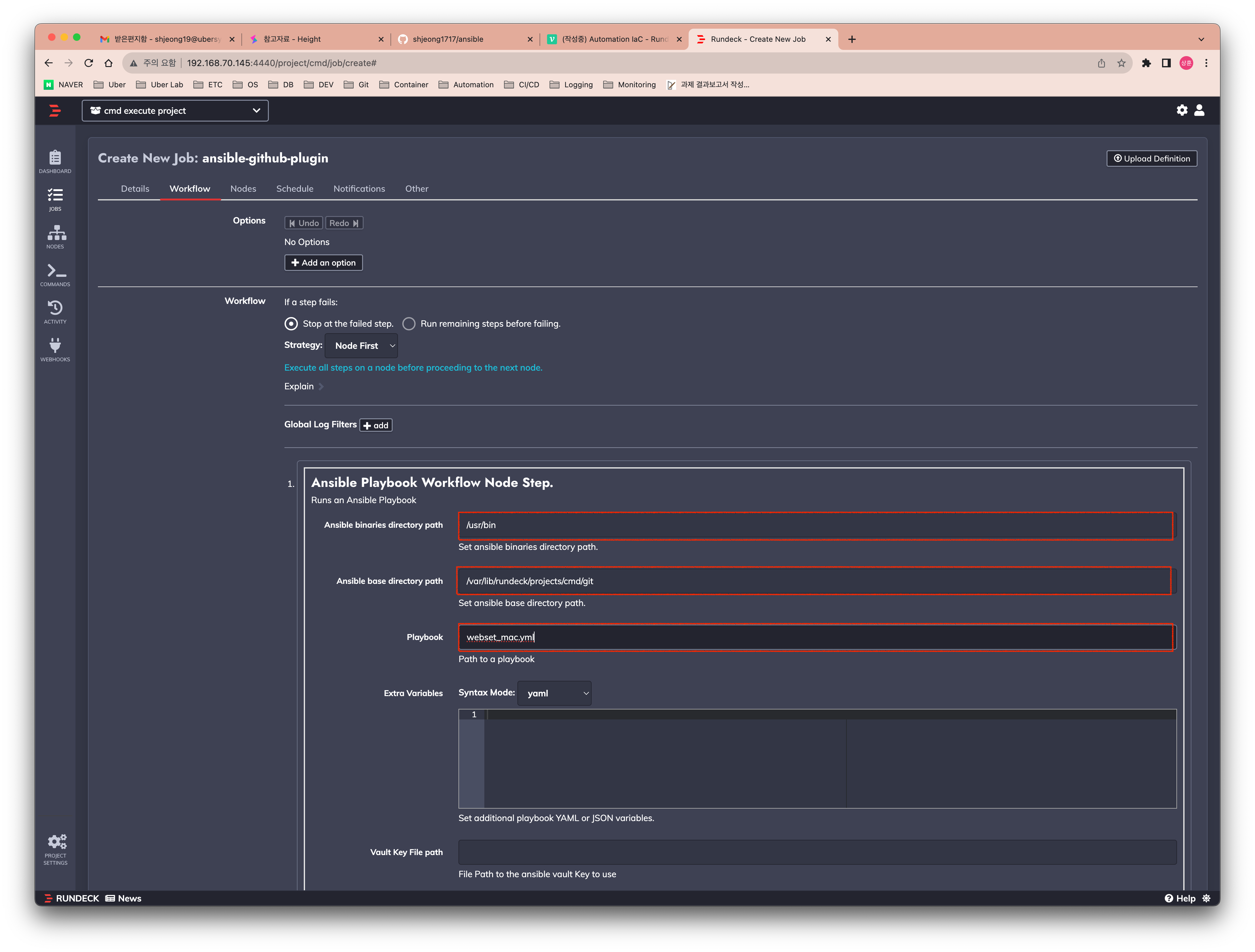Open a new browser tab
Viewport: 1255px width, 952px height.
click(x=852, y=39)
